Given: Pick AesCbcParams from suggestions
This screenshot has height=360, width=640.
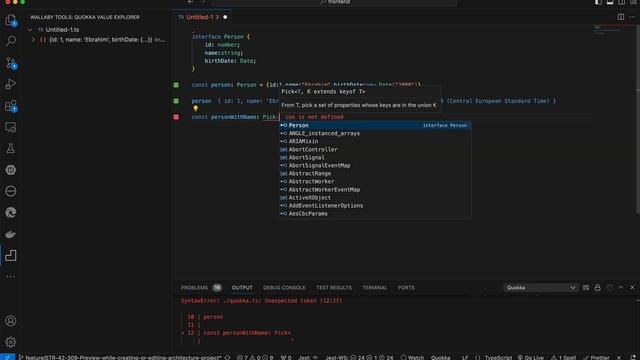Looking at the screenshot, I should point(375,213).
